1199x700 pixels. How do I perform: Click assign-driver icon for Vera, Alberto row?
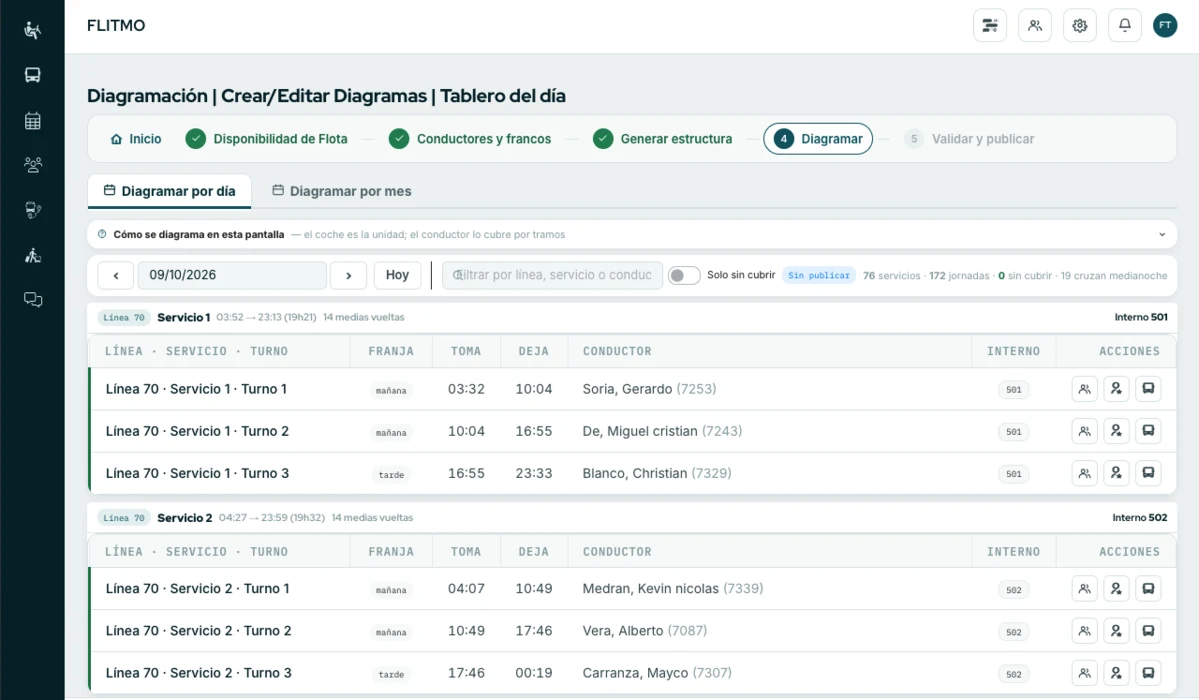point(1116,630)
